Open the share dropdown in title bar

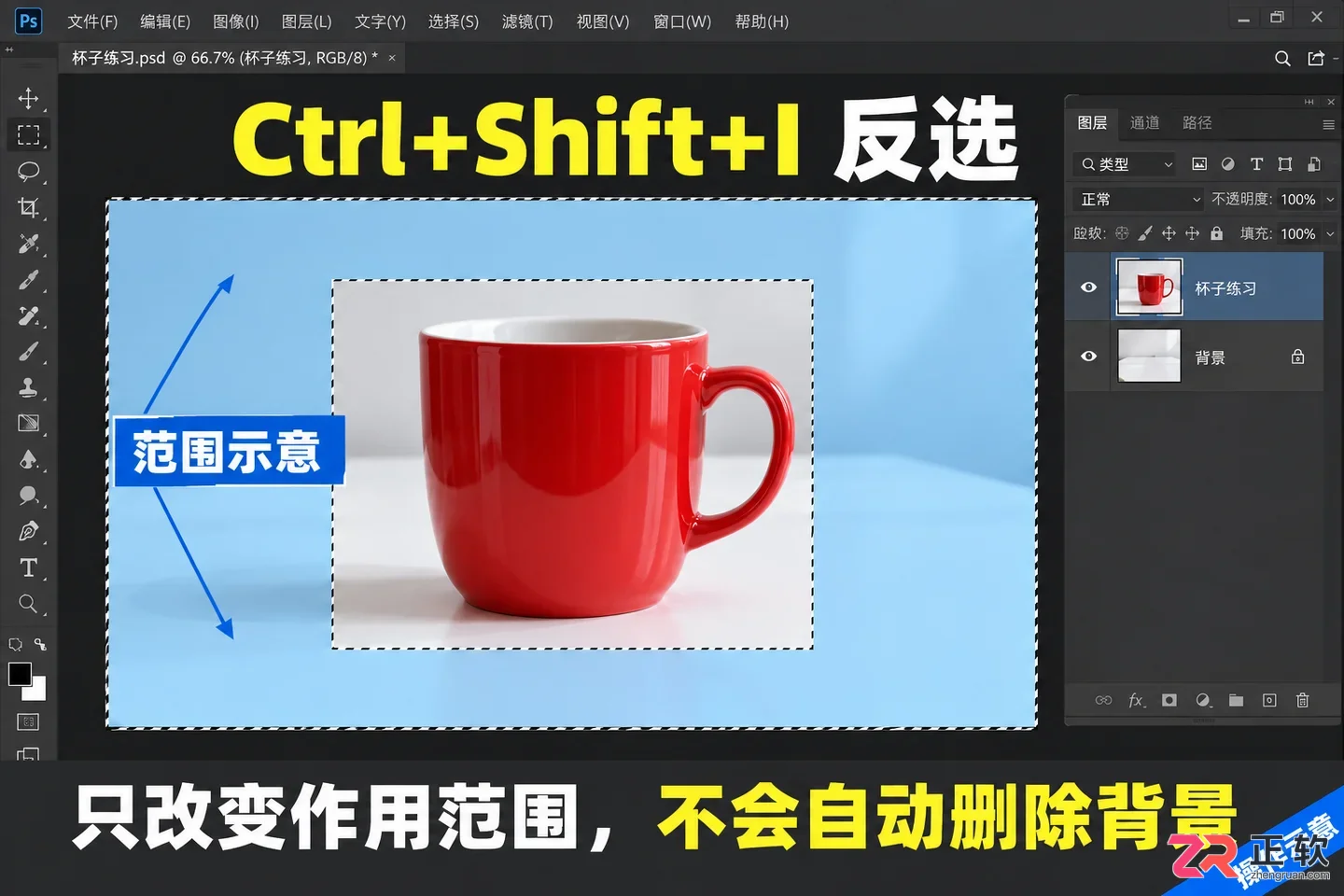pos(1318,59)
